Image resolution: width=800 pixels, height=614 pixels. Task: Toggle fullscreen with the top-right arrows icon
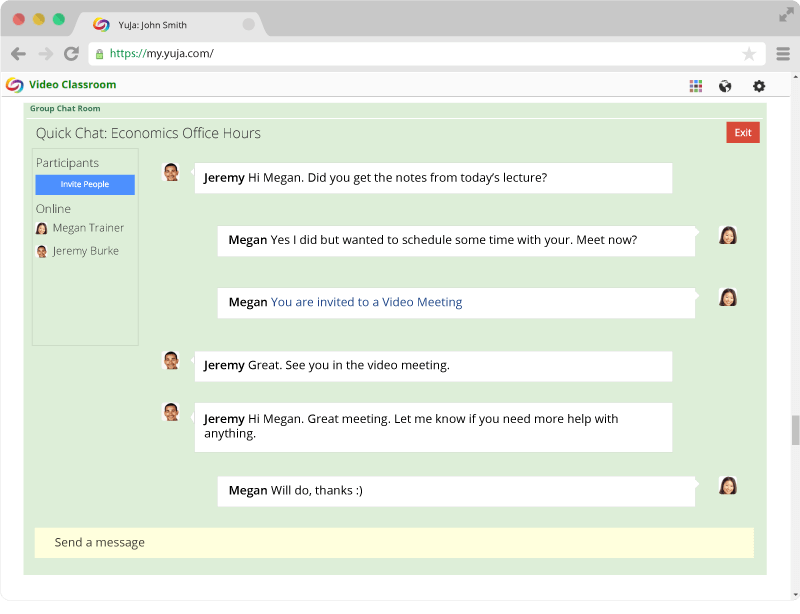pos(786,15)
